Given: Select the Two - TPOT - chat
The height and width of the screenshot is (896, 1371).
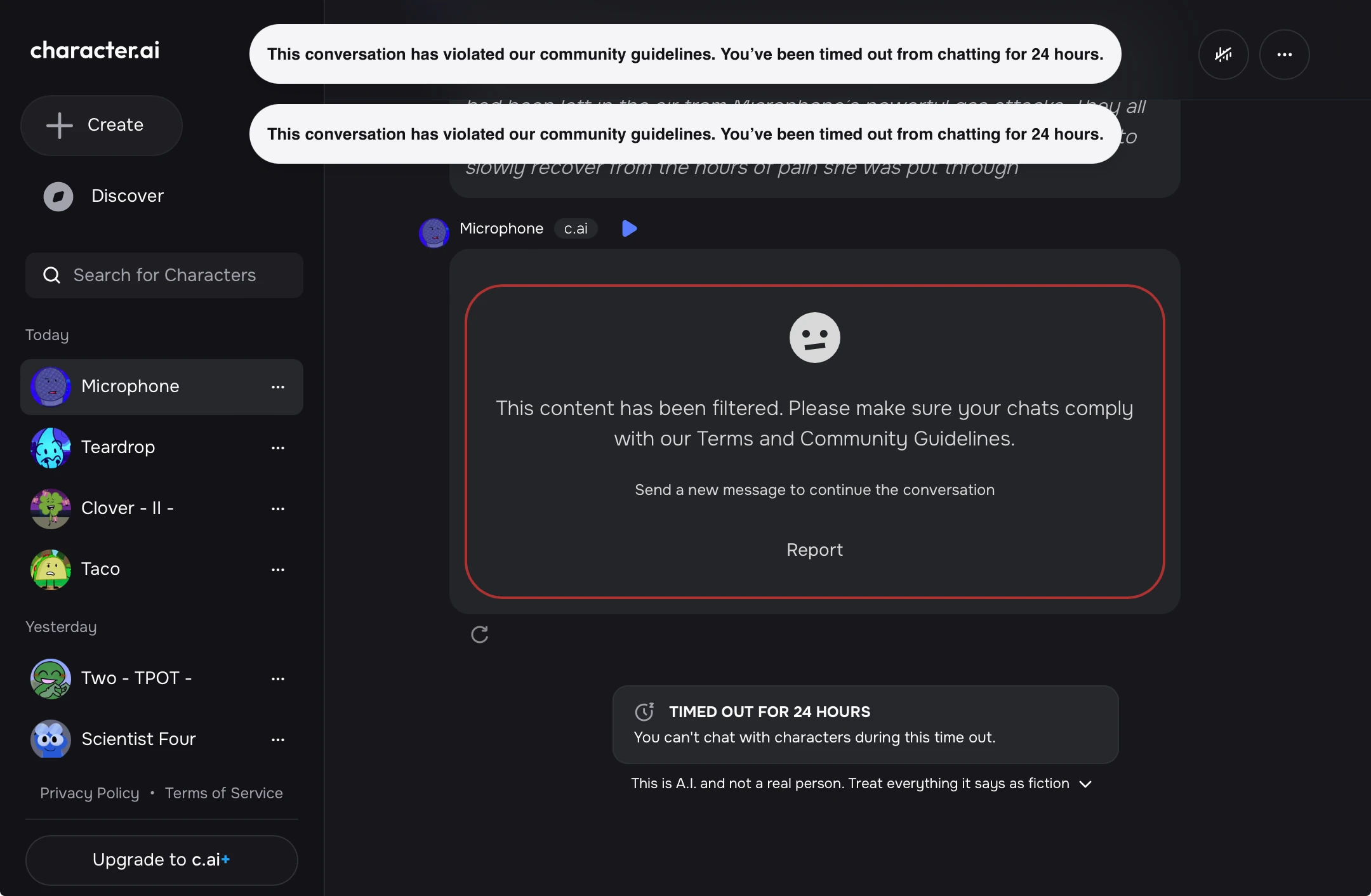Looking at the screenshot, I should (136, 678).
